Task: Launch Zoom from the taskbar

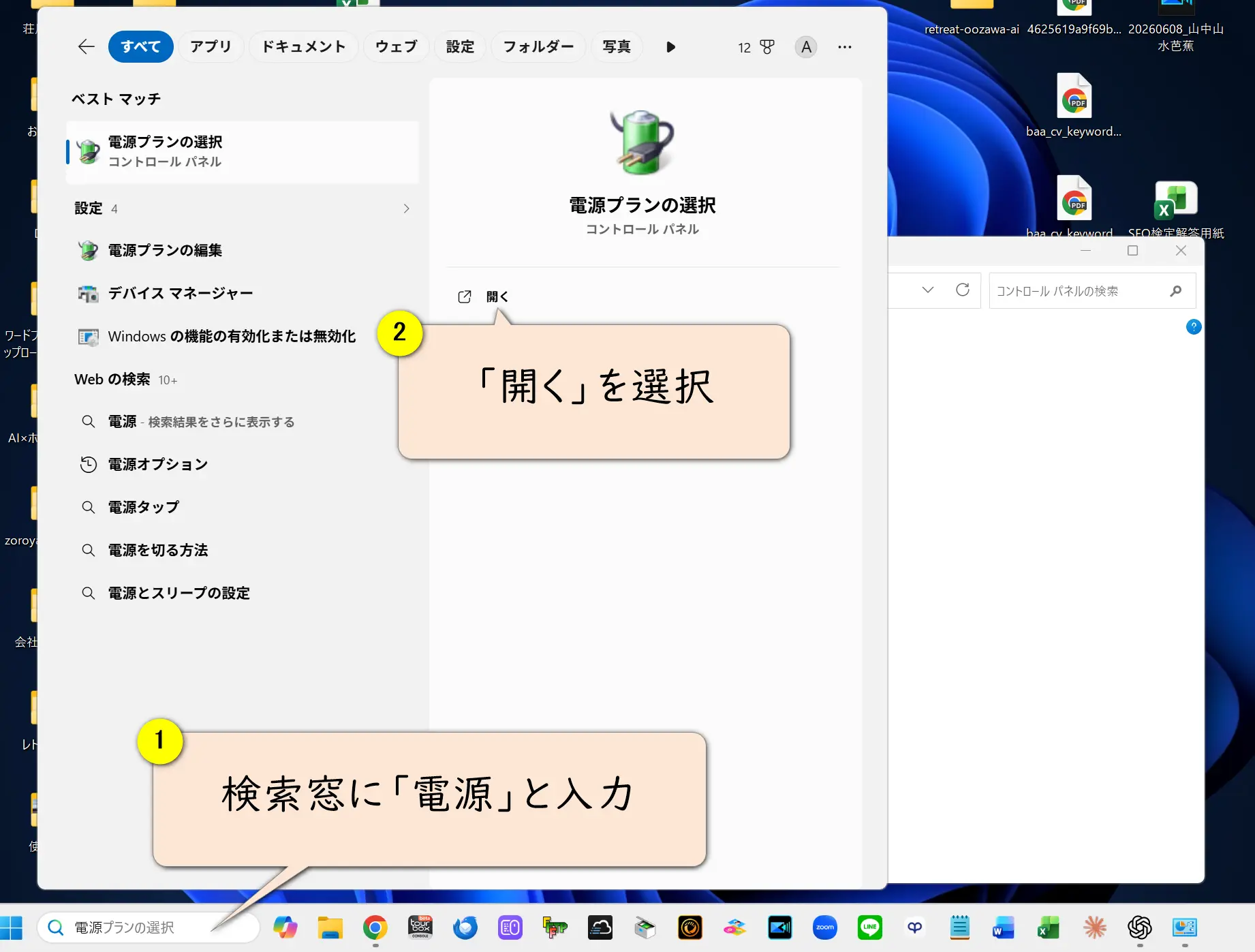Action: tap(824, 927)
